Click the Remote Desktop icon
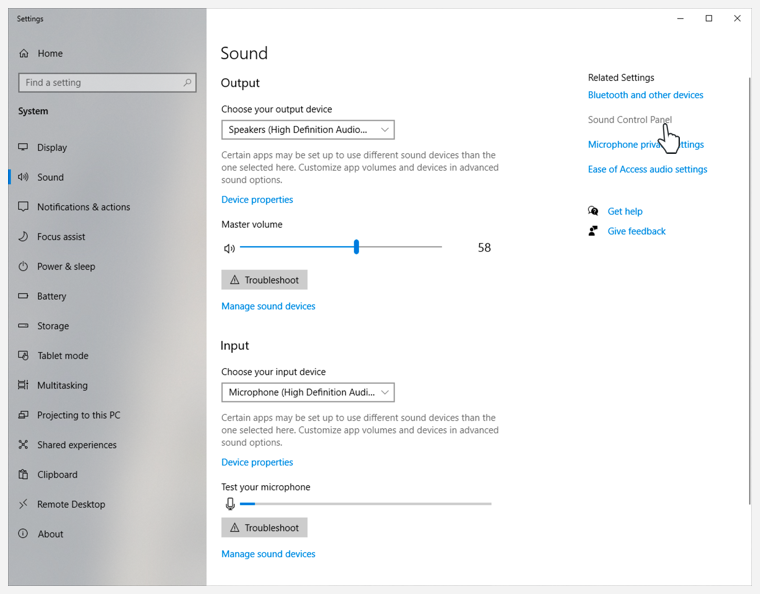Viewport: 760px width, 594px height. click(23, 505)
